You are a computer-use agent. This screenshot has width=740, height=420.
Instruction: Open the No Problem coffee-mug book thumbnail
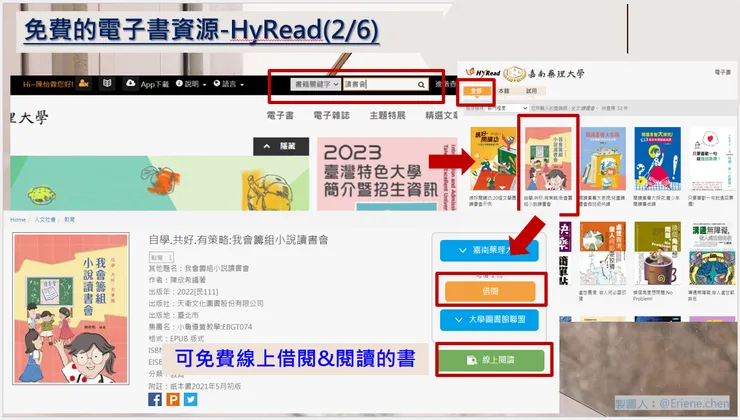[x=657, y=253]
